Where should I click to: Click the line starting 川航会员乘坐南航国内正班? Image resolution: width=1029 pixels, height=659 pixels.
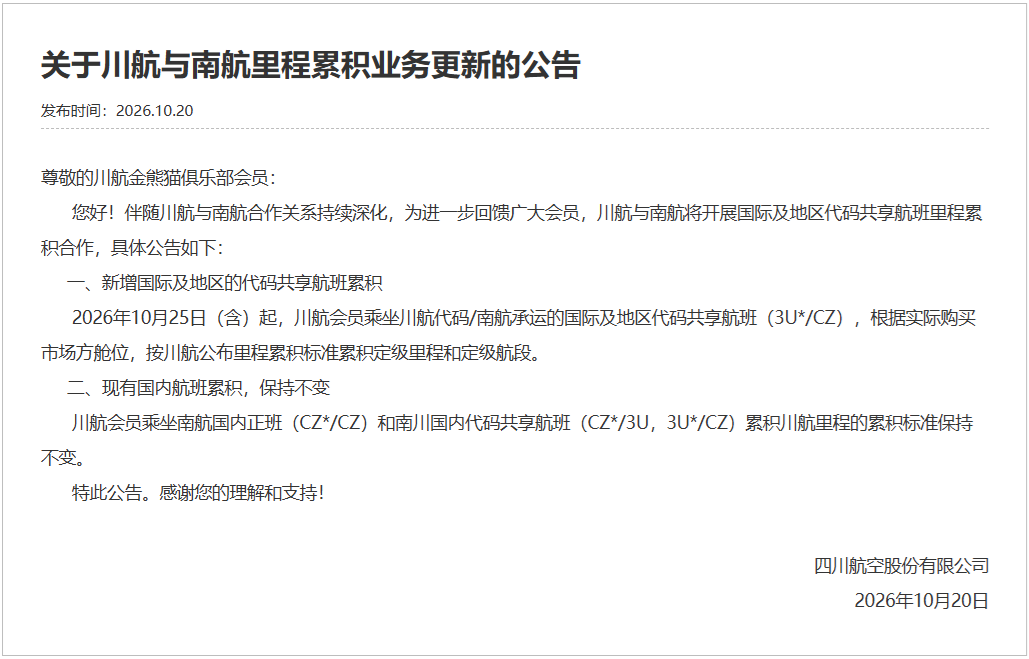(x=522, y=423)
